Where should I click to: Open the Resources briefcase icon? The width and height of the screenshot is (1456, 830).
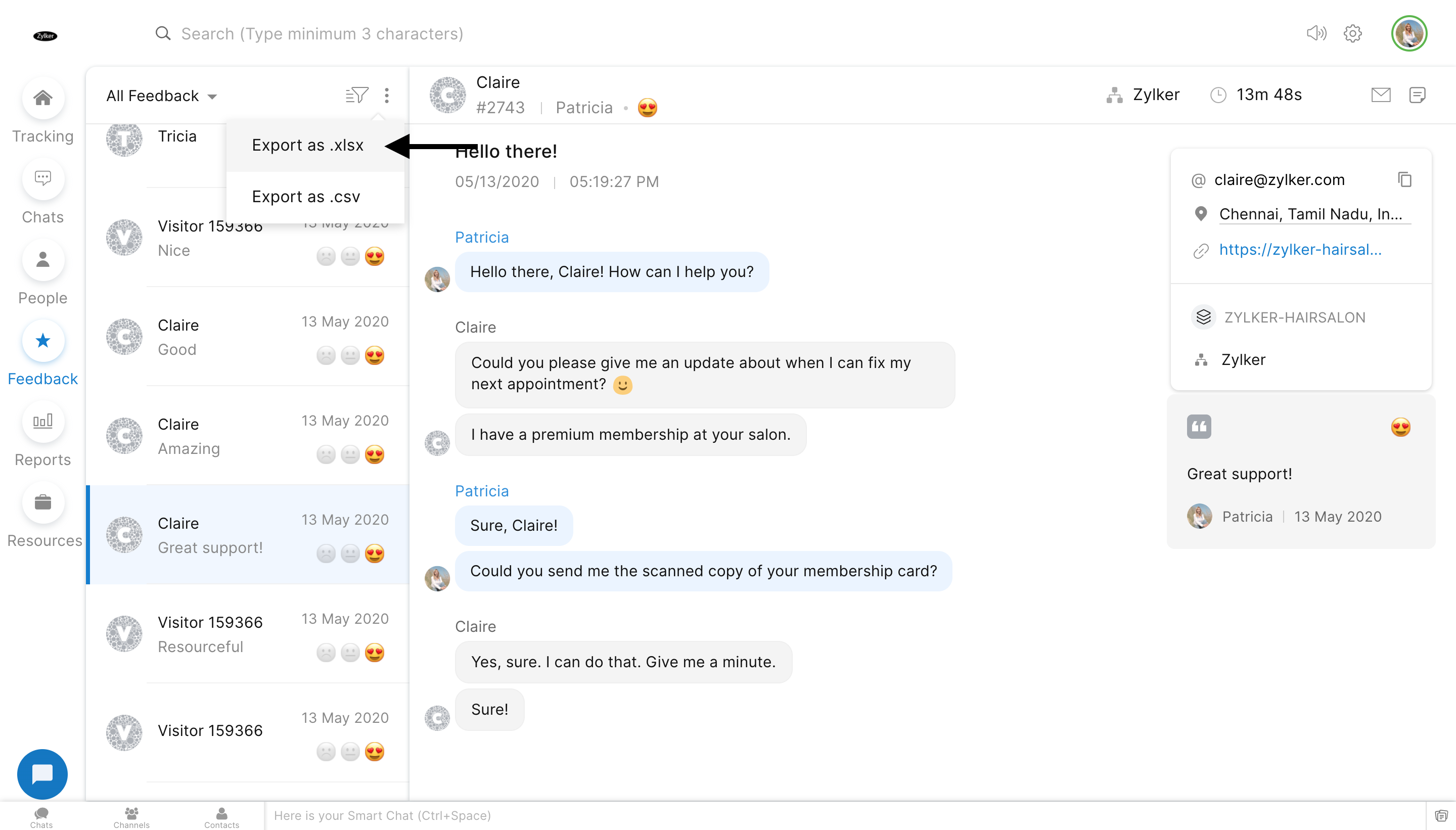43,503
